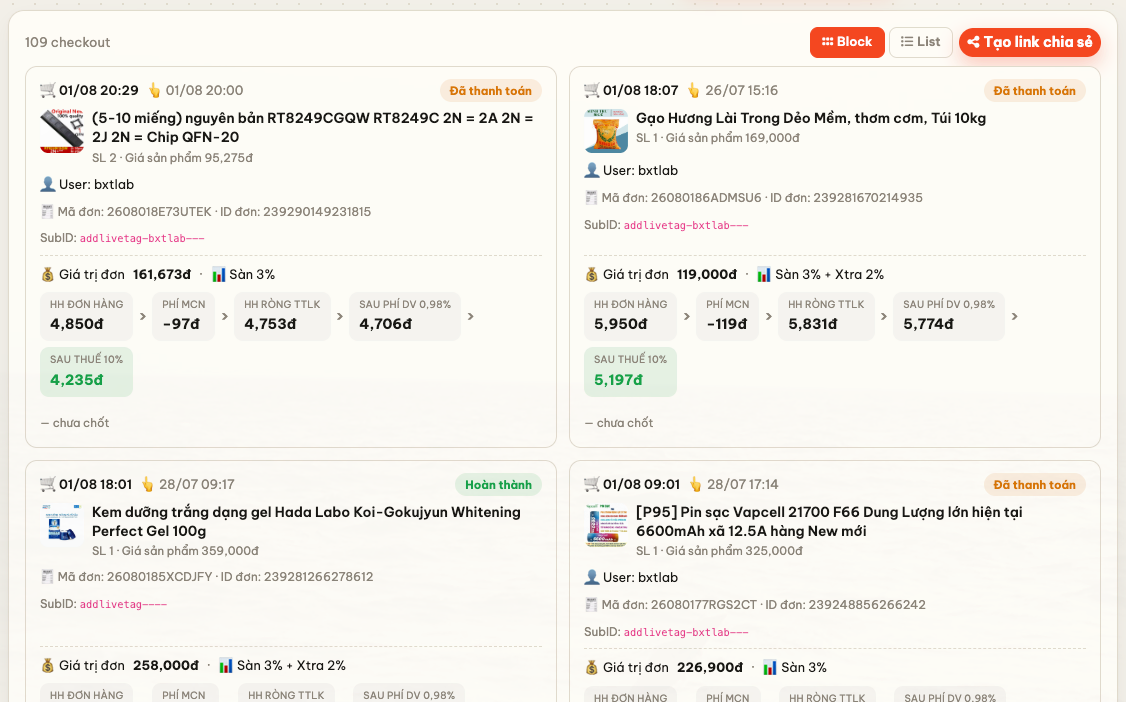Click the Tạo link chia sẻ button

1030,42
